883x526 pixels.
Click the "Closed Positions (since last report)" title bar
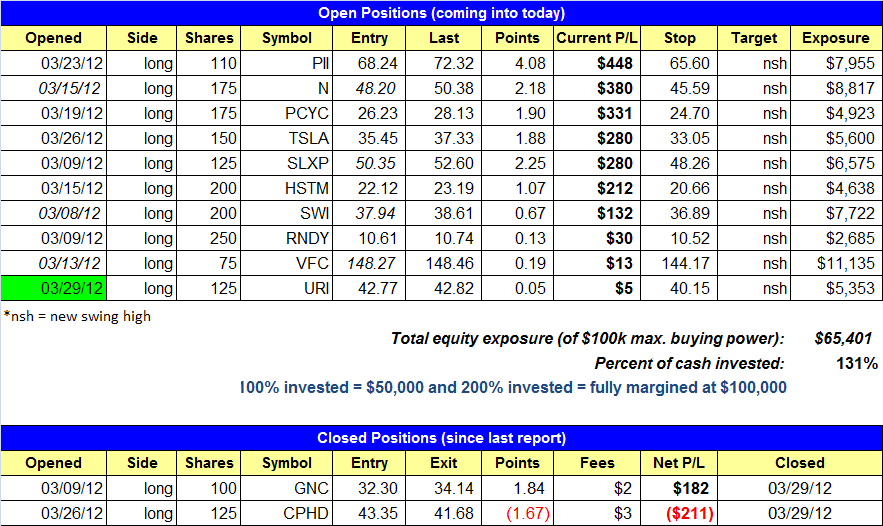[x=441, y=438]
